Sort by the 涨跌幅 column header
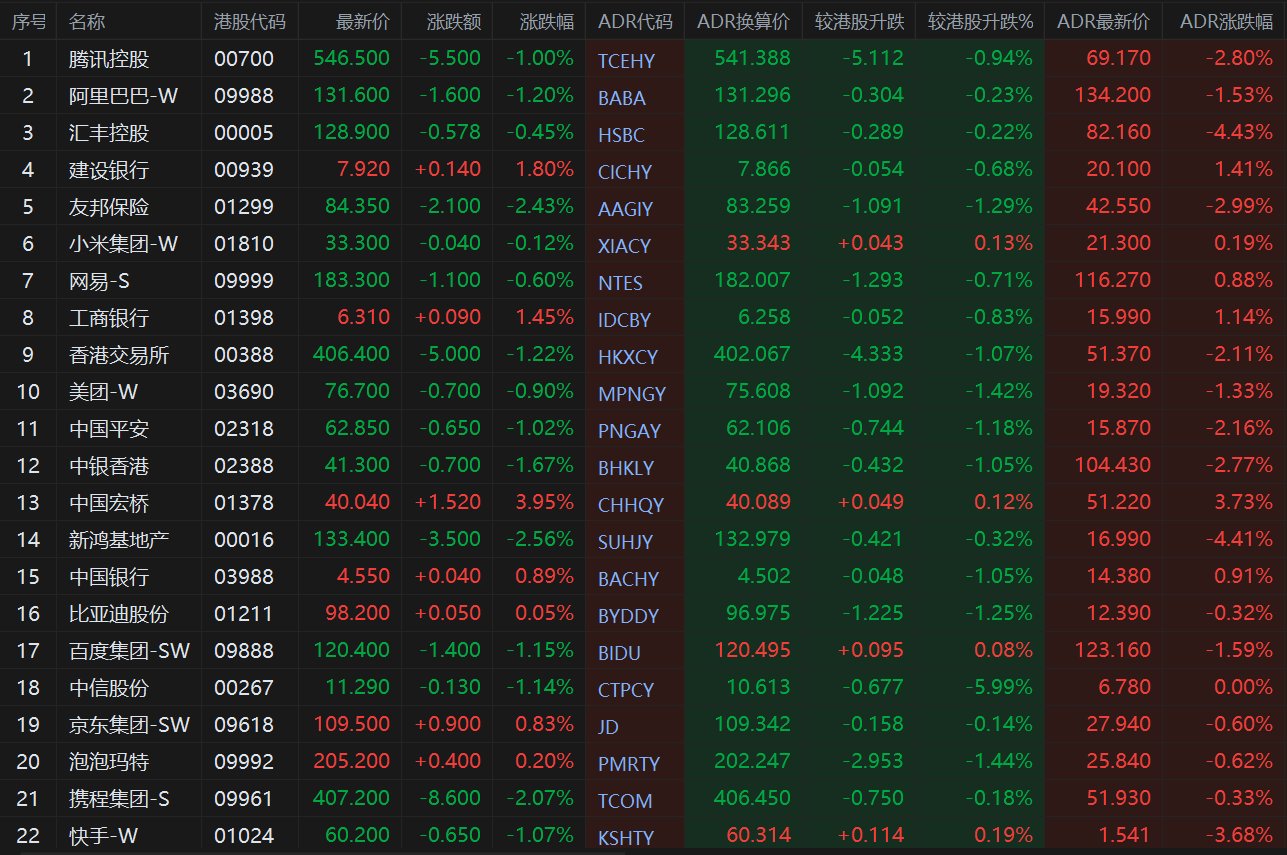Screen dimensions: 1287x855 [x=547, y=21]
